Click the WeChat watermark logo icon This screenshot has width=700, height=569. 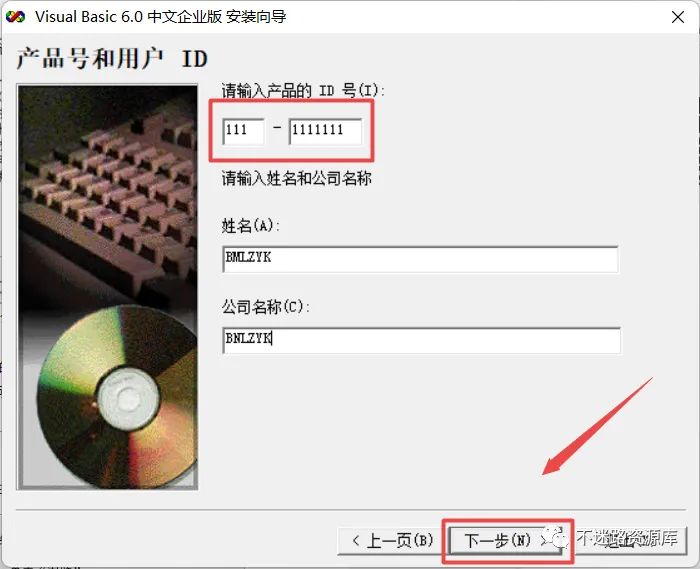pyautogui.click(x=555, y=537)
